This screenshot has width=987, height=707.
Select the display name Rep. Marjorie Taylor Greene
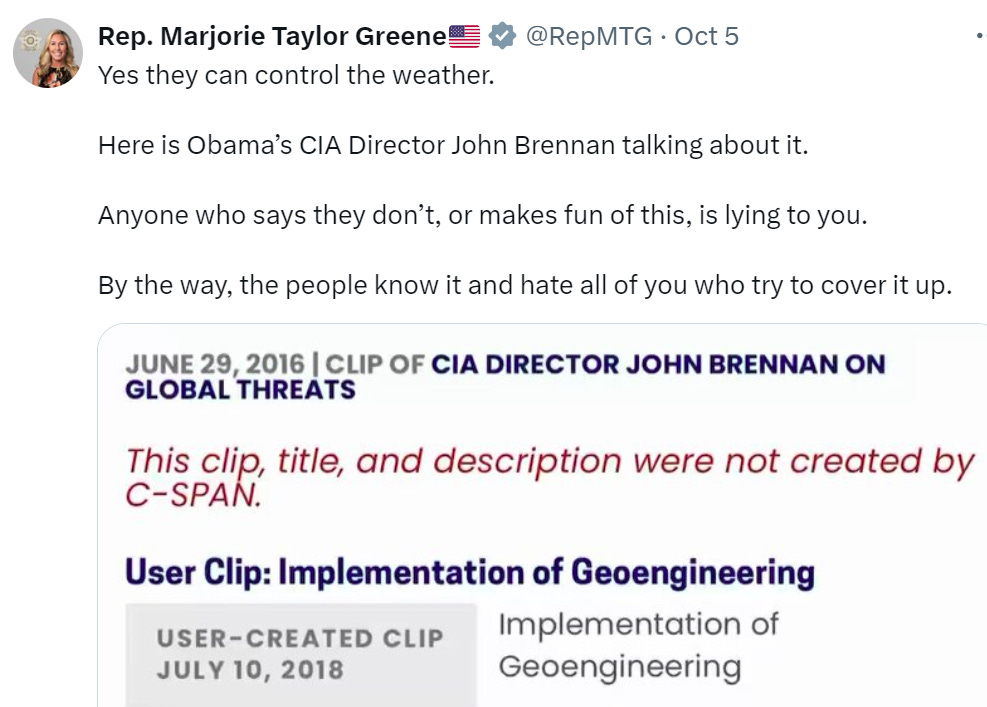pos(270,35)
